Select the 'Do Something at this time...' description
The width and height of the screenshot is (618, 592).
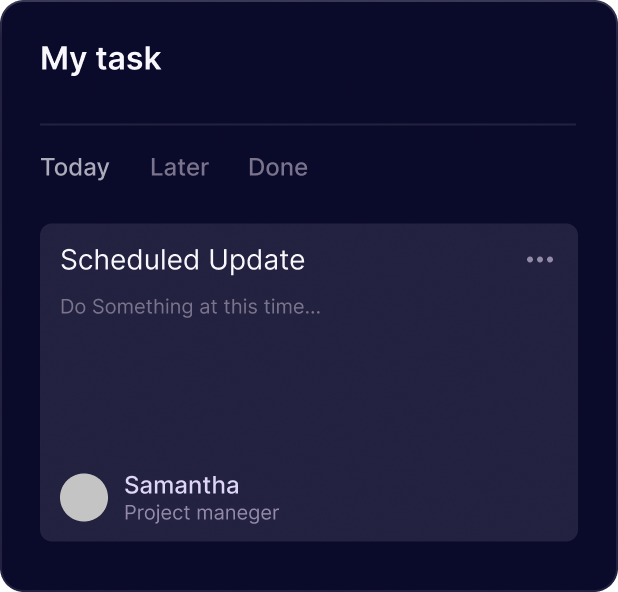(x=190, y=307)
